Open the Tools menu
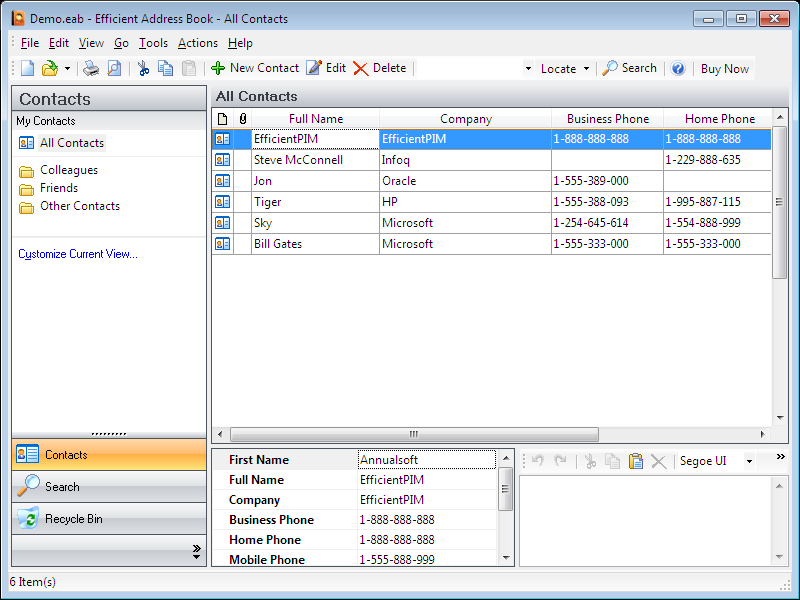The height and width of the screenshot is (600, 800). coord(153,43)
